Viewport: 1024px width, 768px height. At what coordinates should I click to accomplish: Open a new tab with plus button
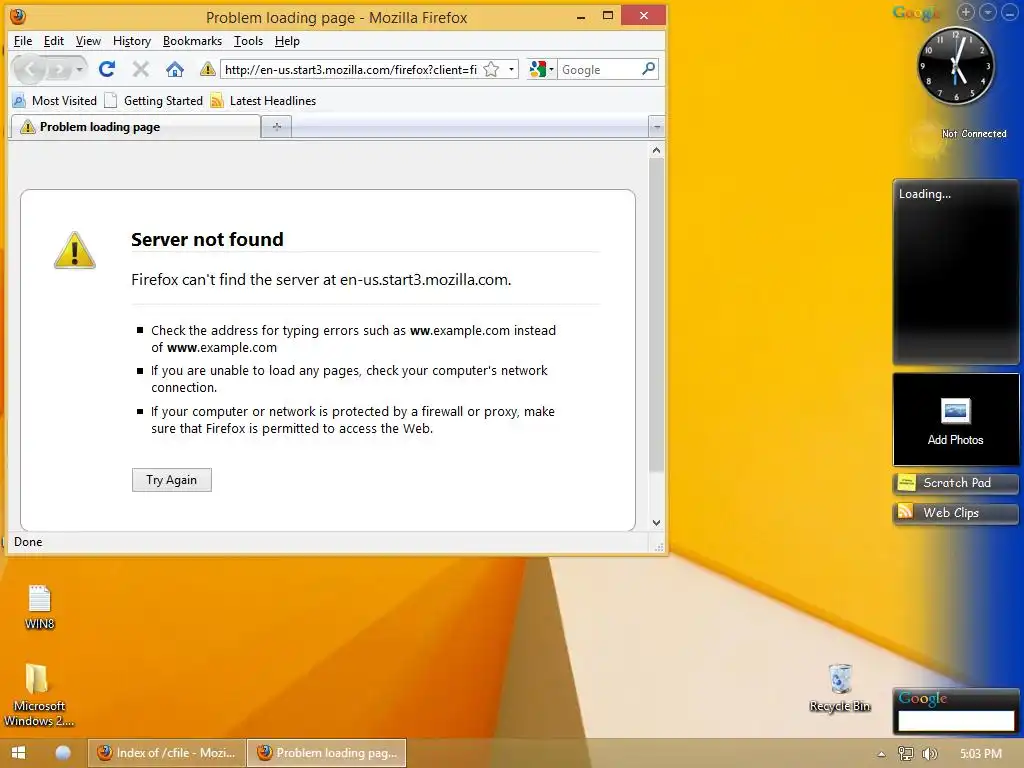click(276, 127)
